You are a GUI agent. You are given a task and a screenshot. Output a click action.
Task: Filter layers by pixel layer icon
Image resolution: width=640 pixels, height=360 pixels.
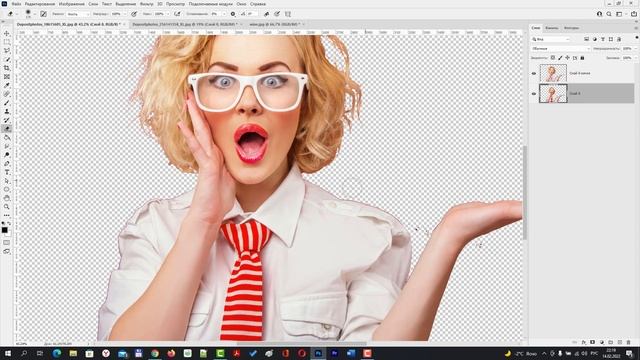[587, 39]
